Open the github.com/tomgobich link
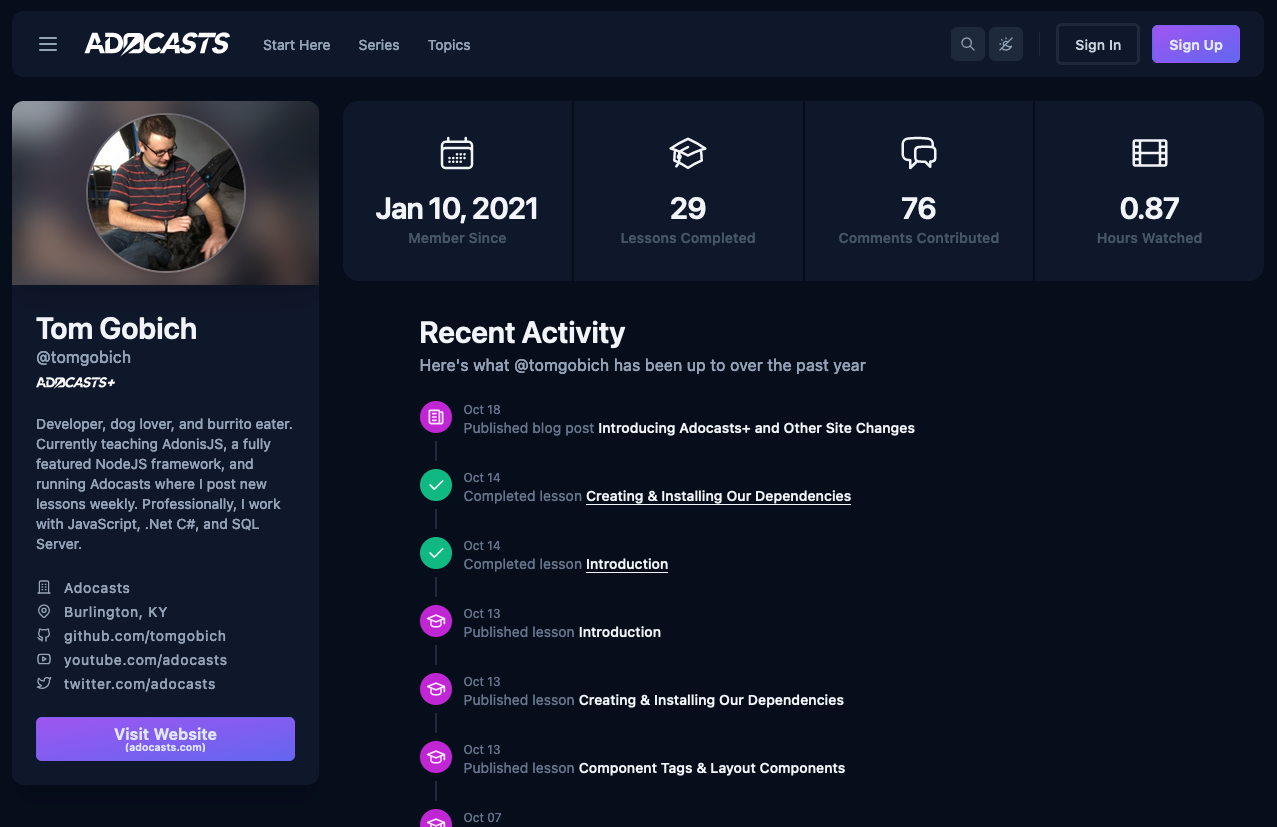This screenshot has width=1277, height=827. click(x=145, y=636)
